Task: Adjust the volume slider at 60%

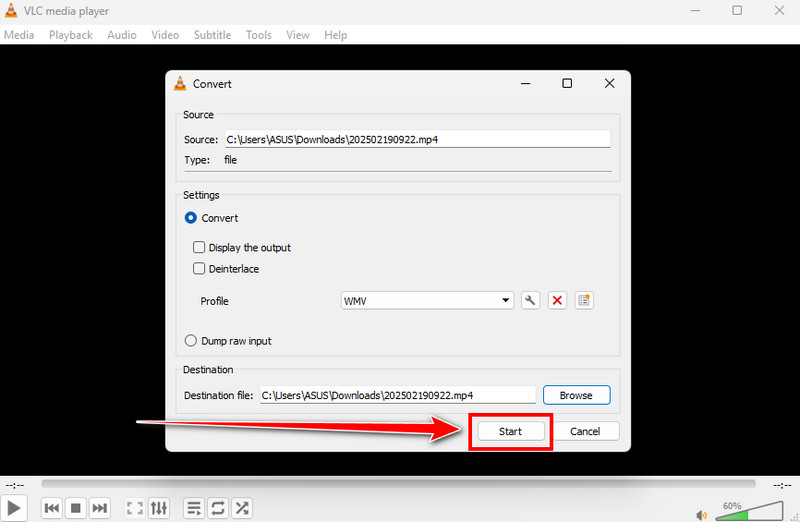Action: [749, 511]
